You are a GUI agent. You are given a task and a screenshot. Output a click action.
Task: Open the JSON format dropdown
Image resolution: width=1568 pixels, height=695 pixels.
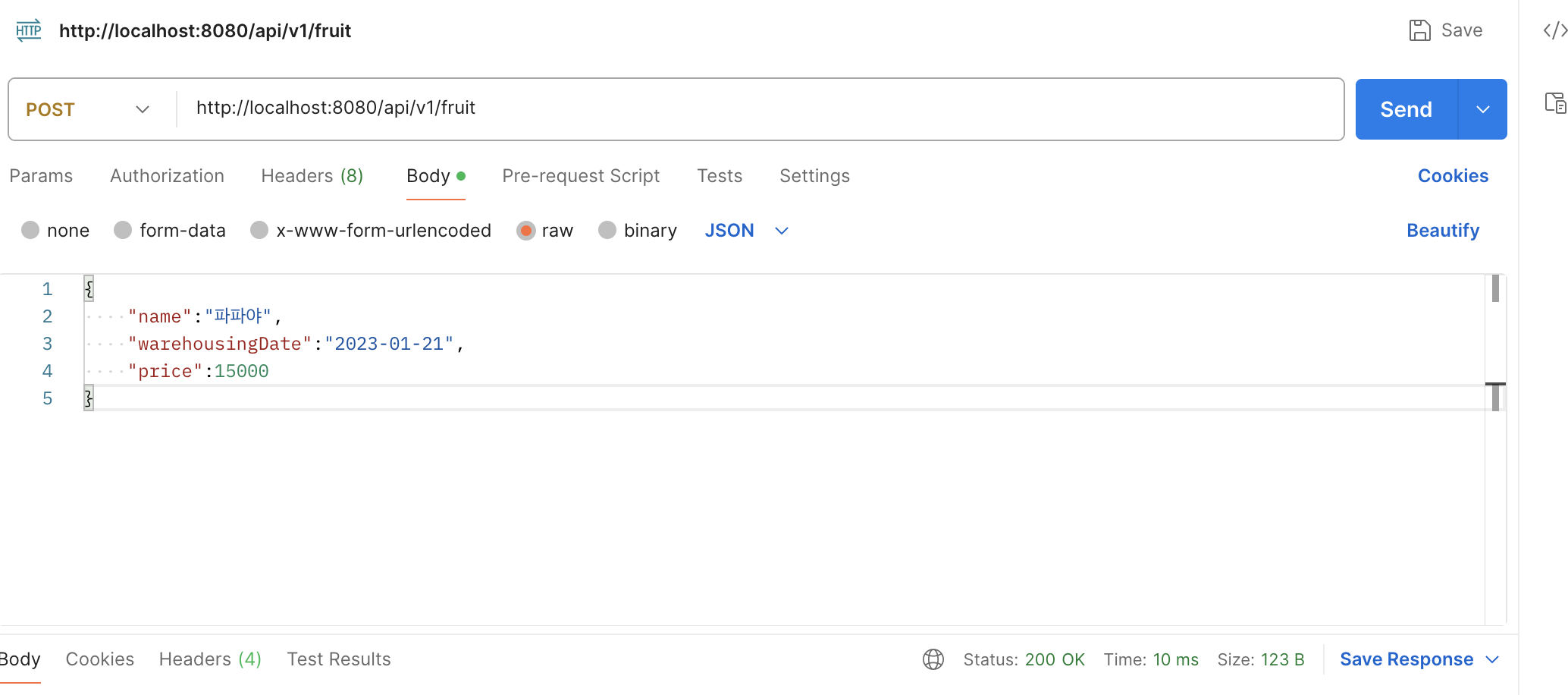click(747, 230)
